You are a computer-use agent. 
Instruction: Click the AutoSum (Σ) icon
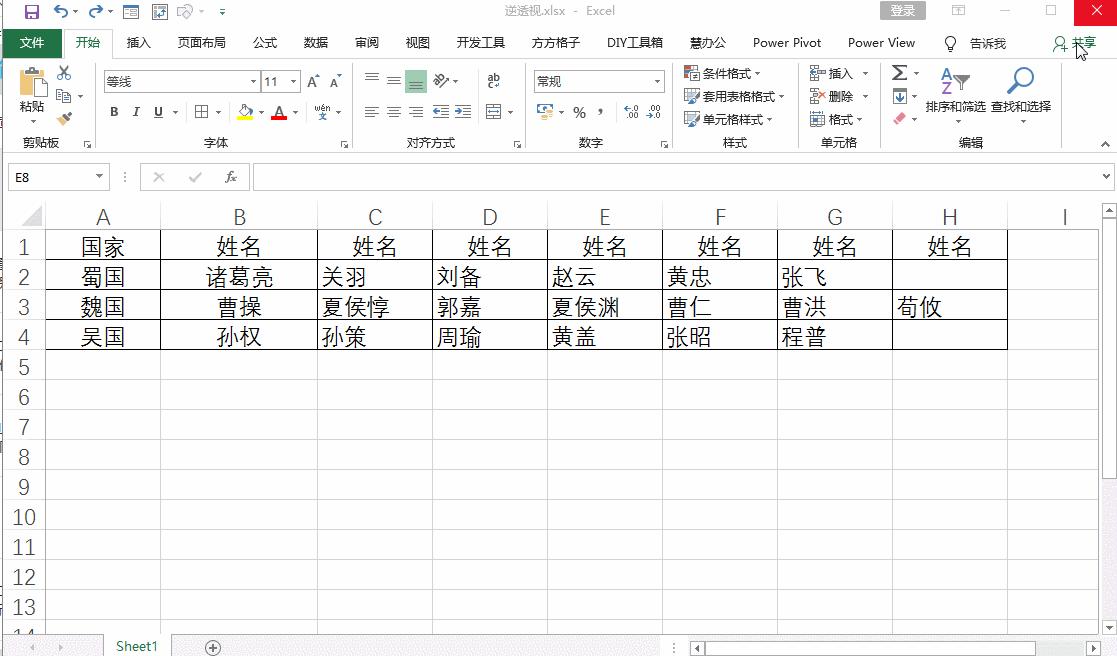[x=899, y=71]
